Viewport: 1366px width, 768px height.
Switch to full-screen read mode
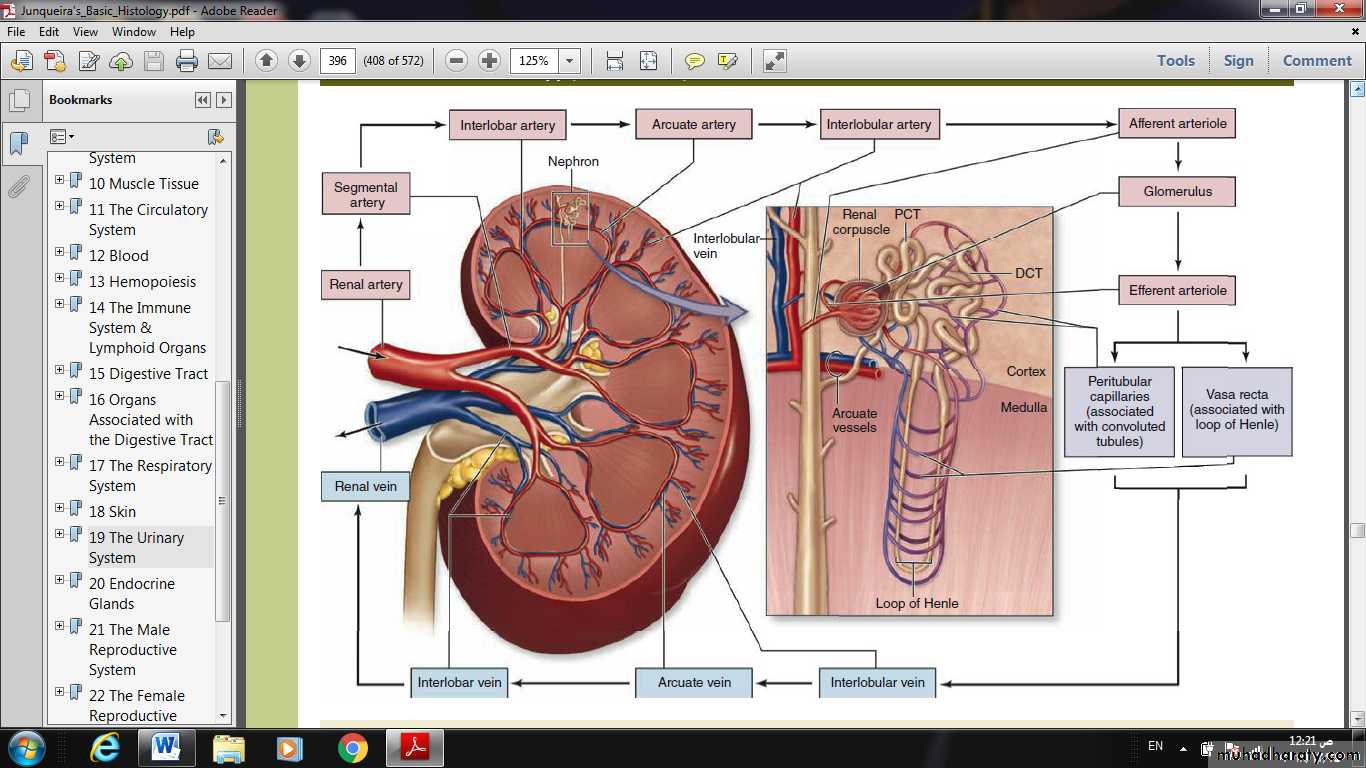point(775,61)
